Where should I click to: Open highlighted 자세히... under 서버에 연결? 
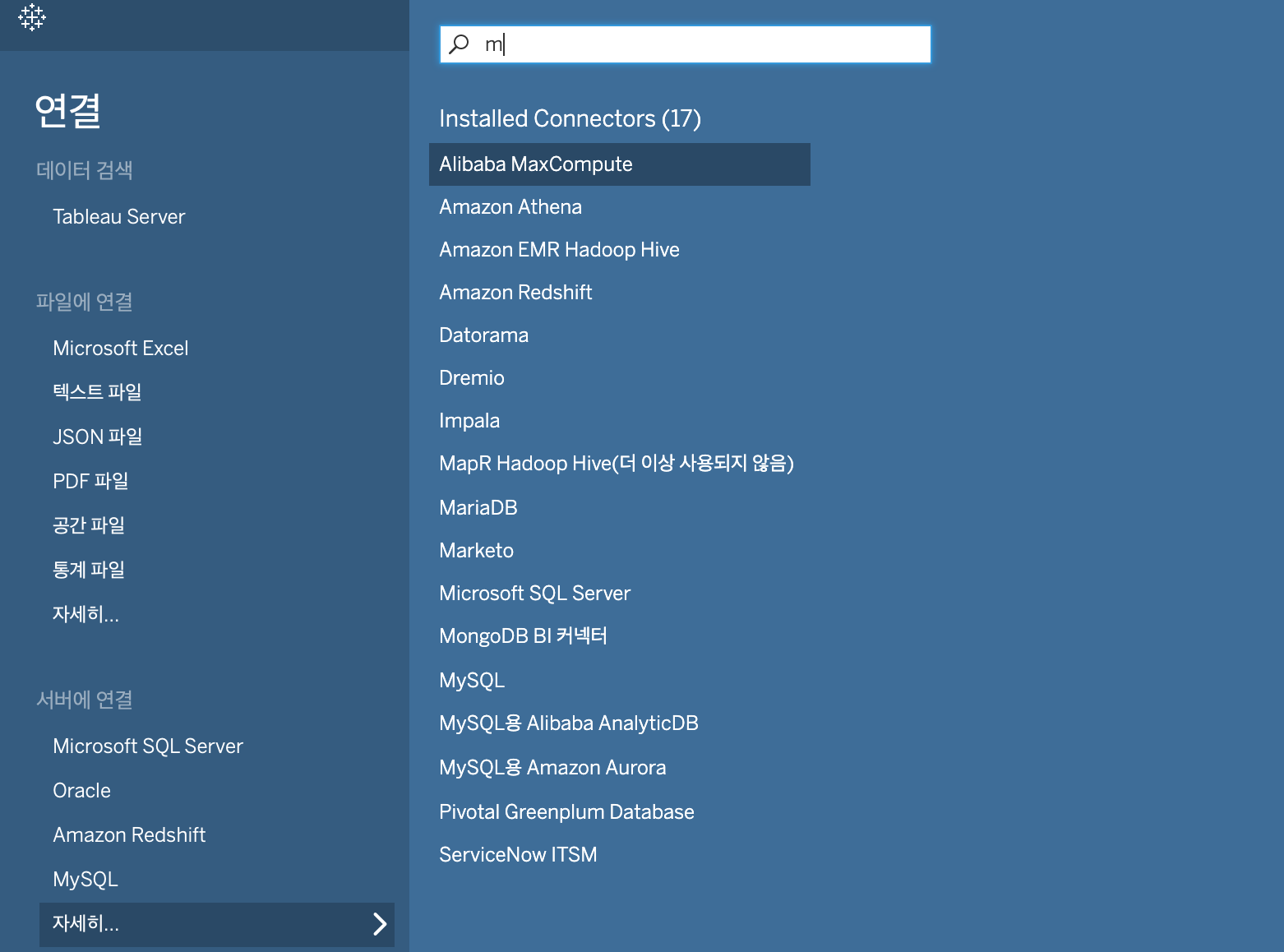click(x=217, y=924)
